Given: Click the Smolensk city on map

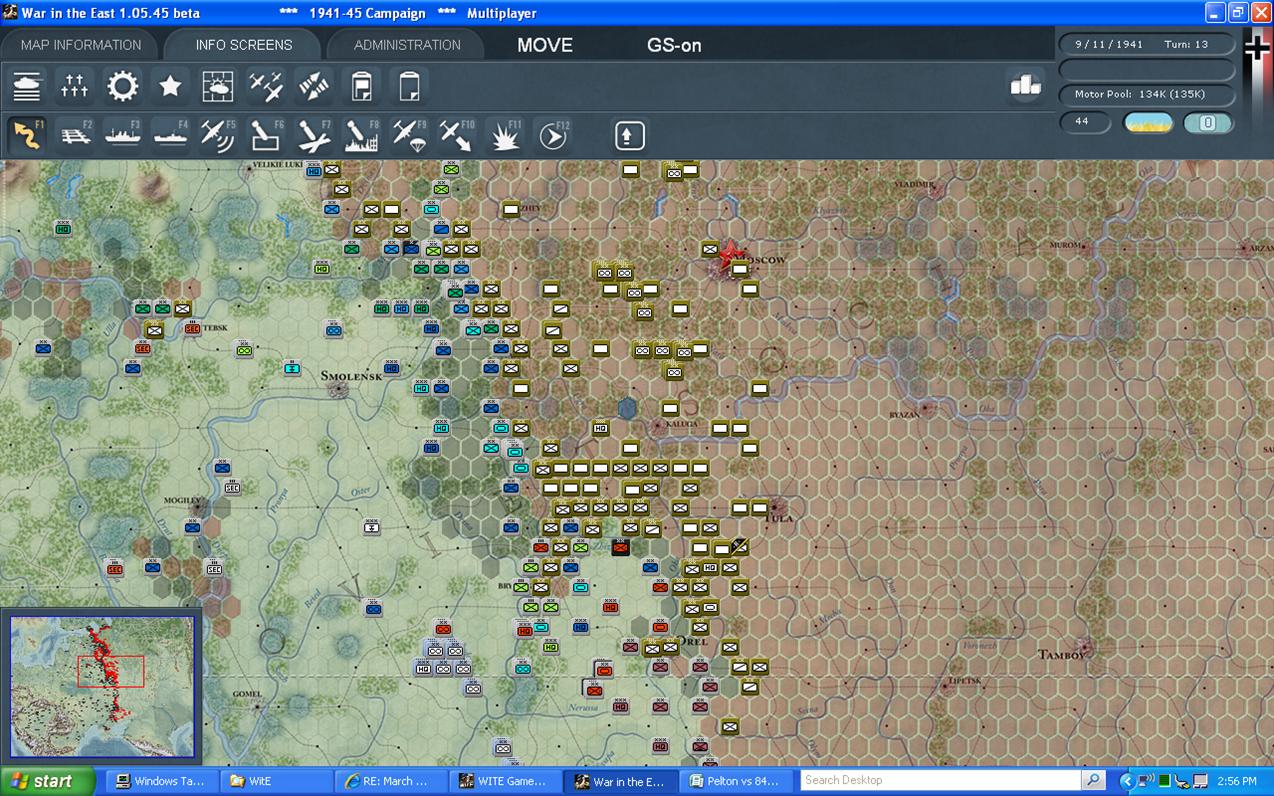Looking at the screenshot, I should point(351,376).
